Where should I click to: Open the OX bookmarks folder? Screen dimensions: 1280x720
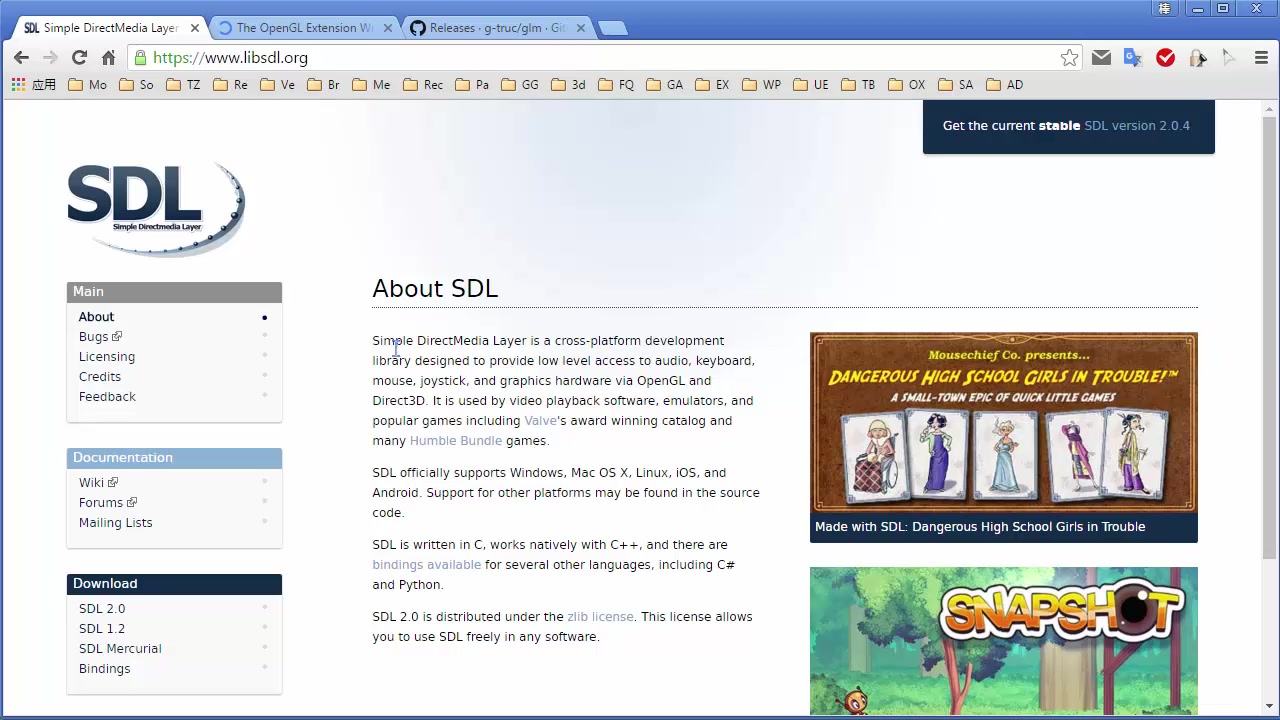pos(906,85)
